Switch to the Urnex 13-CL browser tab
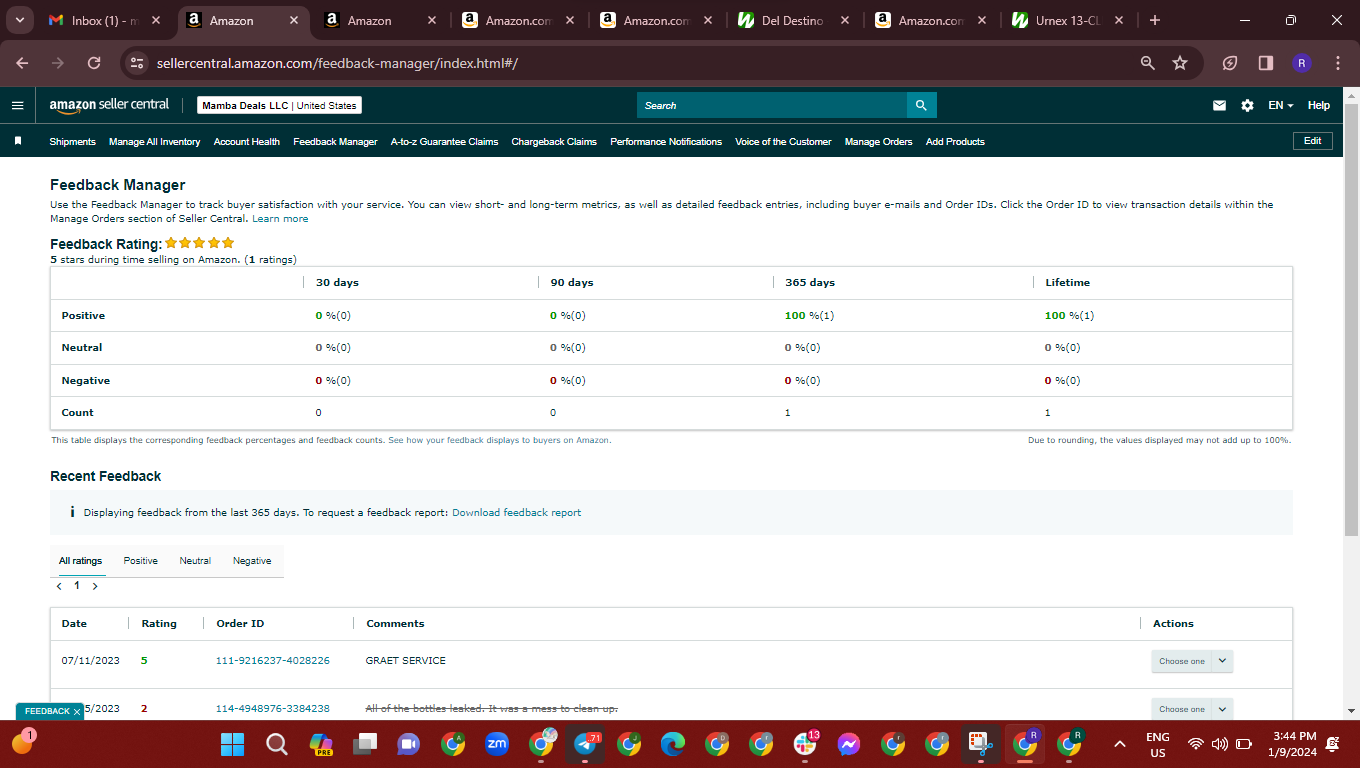The height and width of the screenshot is (768, 1360). [x=1068, y=20]
